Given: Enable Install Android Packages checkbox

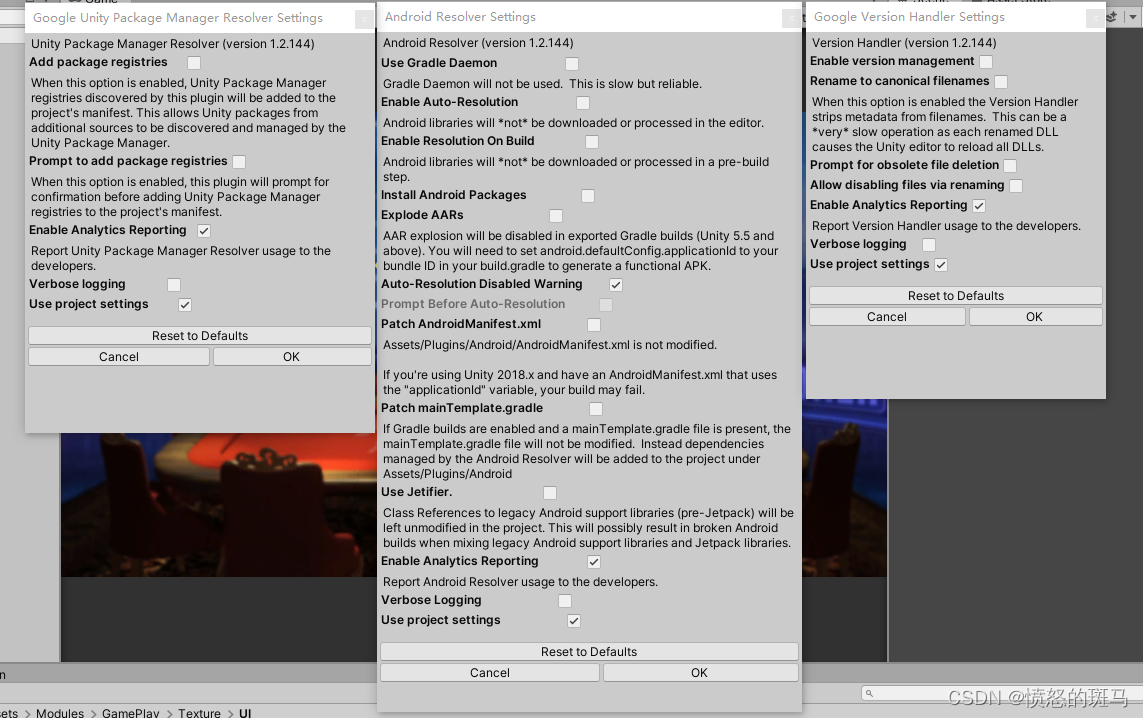Looking at the screenshot, I should tap(588, 196).
